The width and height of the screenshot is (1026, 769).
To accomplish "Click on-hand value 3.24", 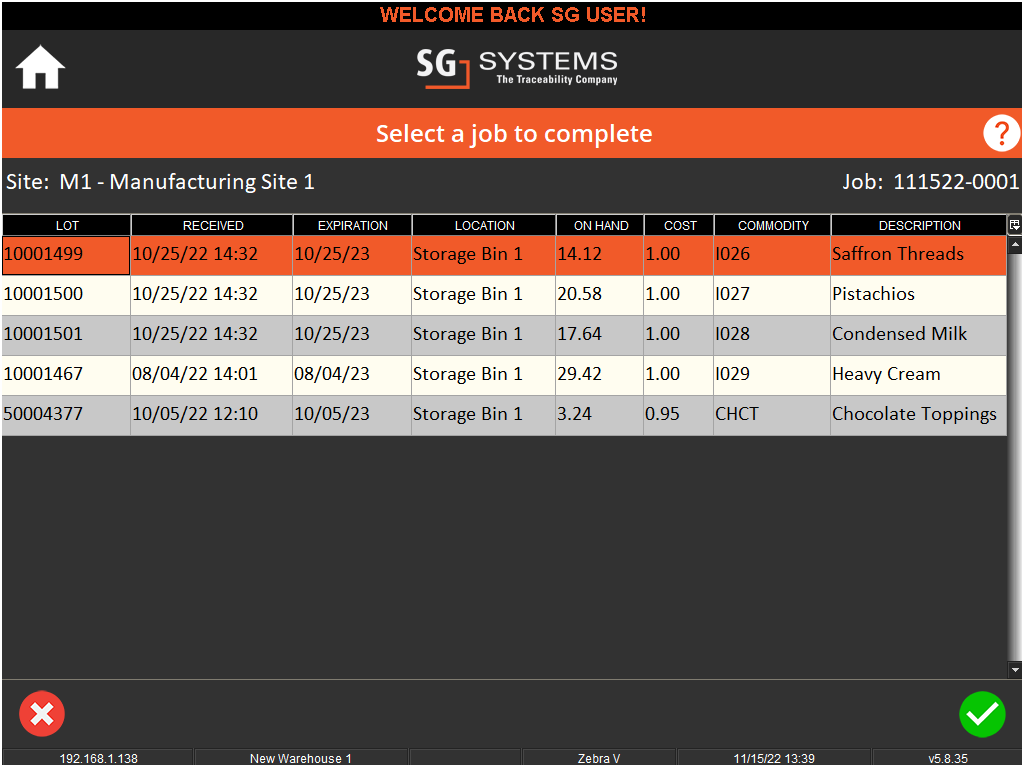I will coord(600,414).
